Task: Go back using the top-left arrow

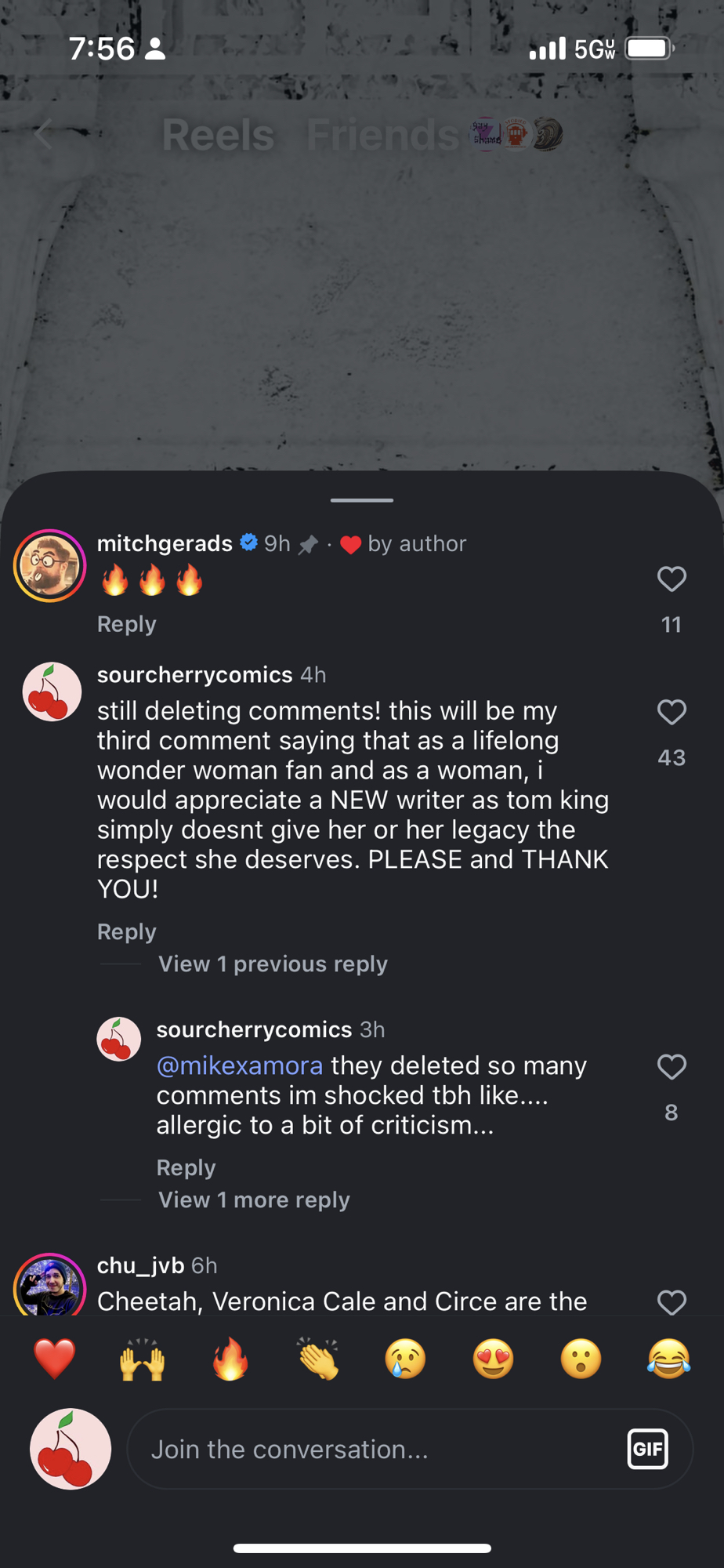Action: [43, 134]
